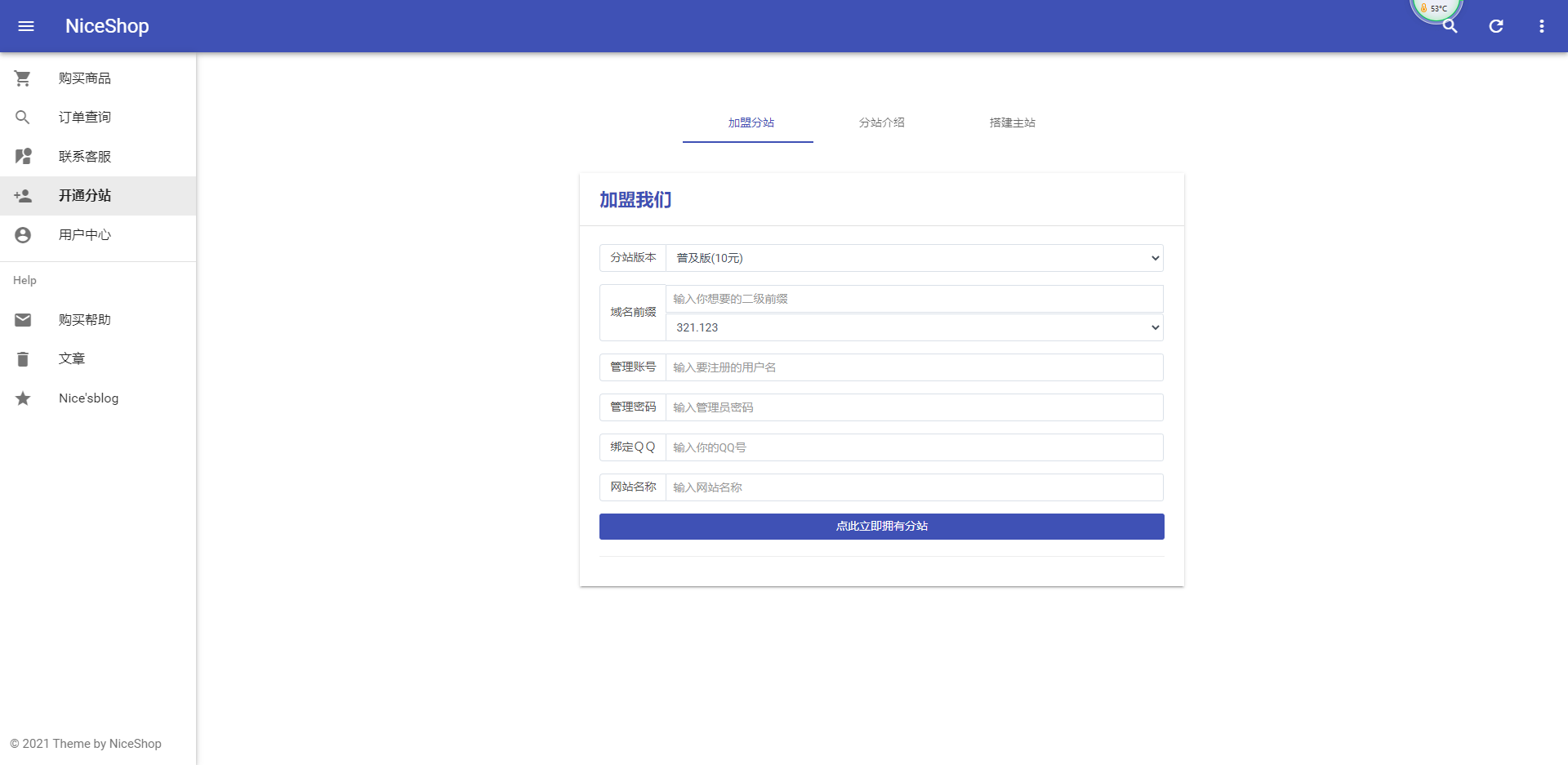Viewport: 1568px width, 765px height.
Task: Open the three-dot overflow menu
Action: pyautogui.click(x=1542, y=25)
